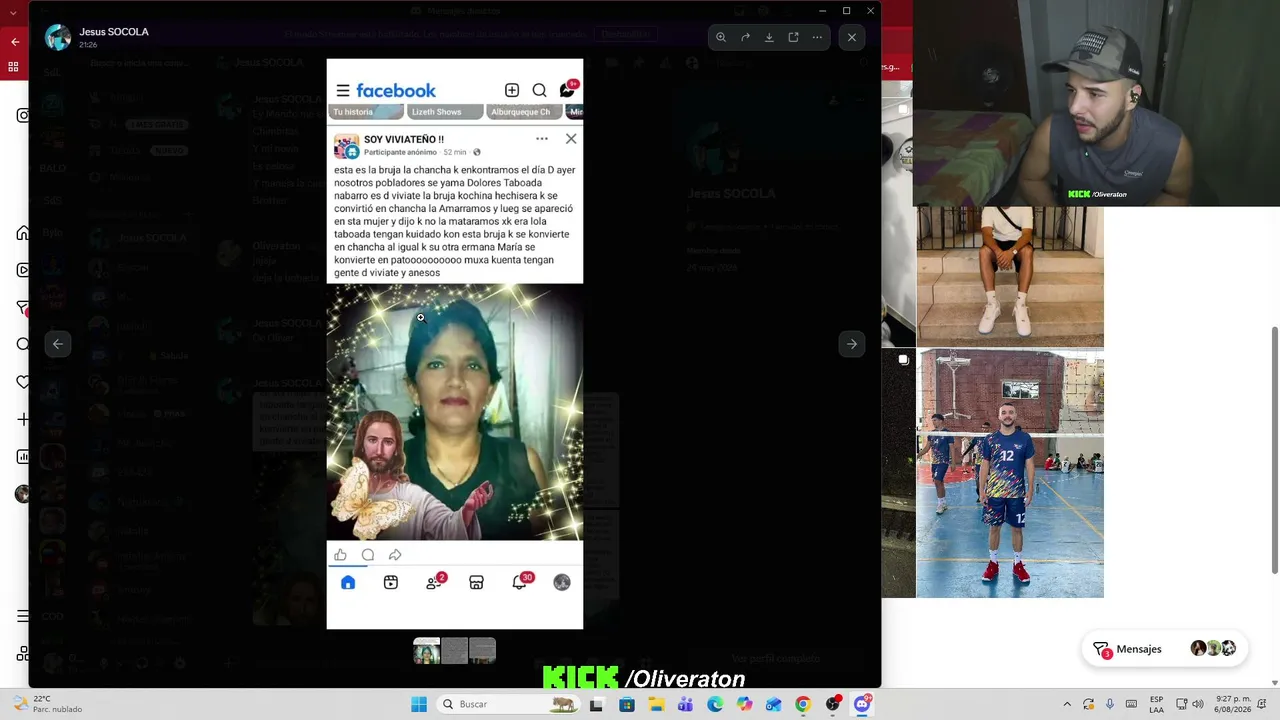Open the Windows Start menu
The height and width of the screenshot is (720, 1280).
[x=419, y=704]
